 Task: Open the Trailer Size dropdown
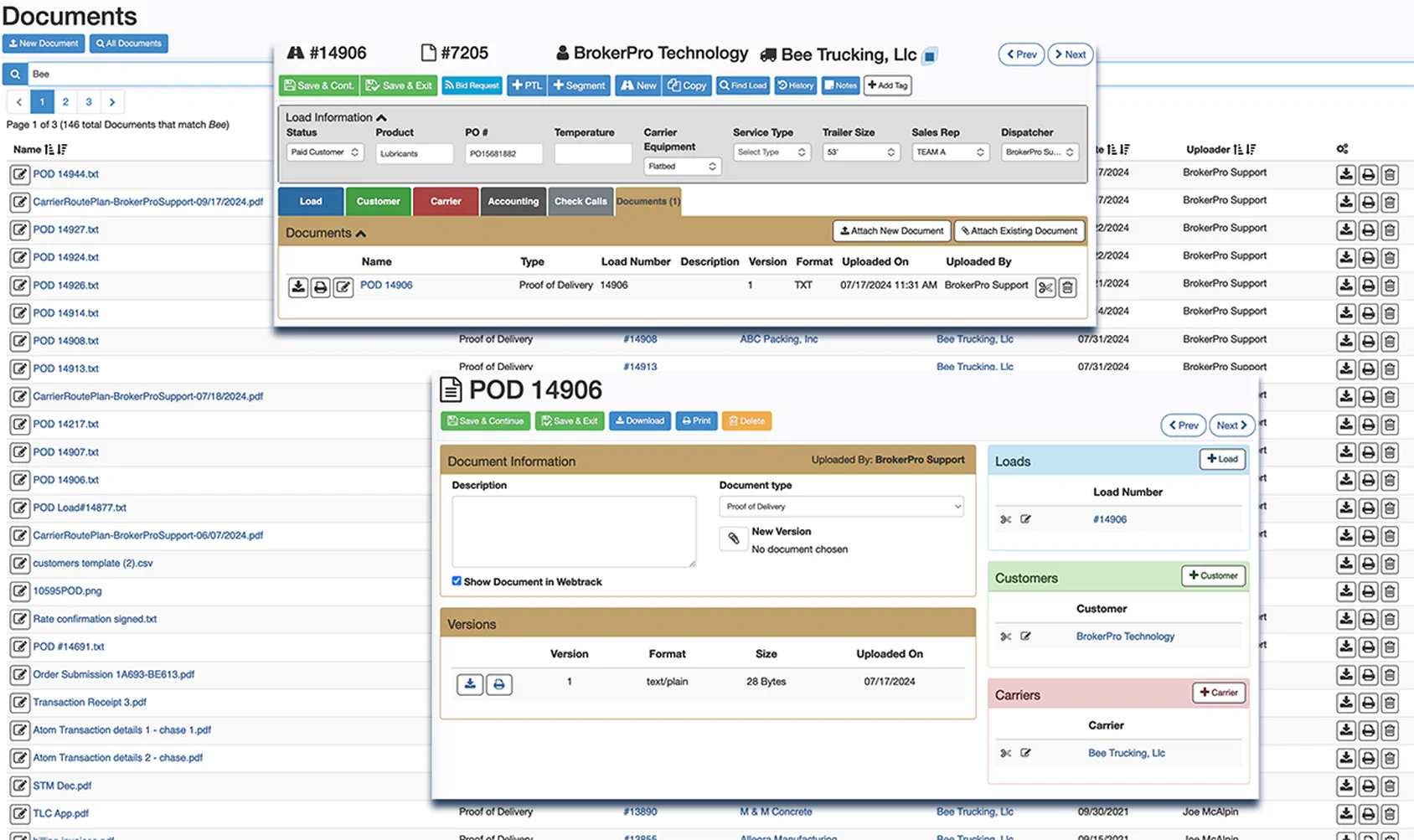tap(860, 152)
